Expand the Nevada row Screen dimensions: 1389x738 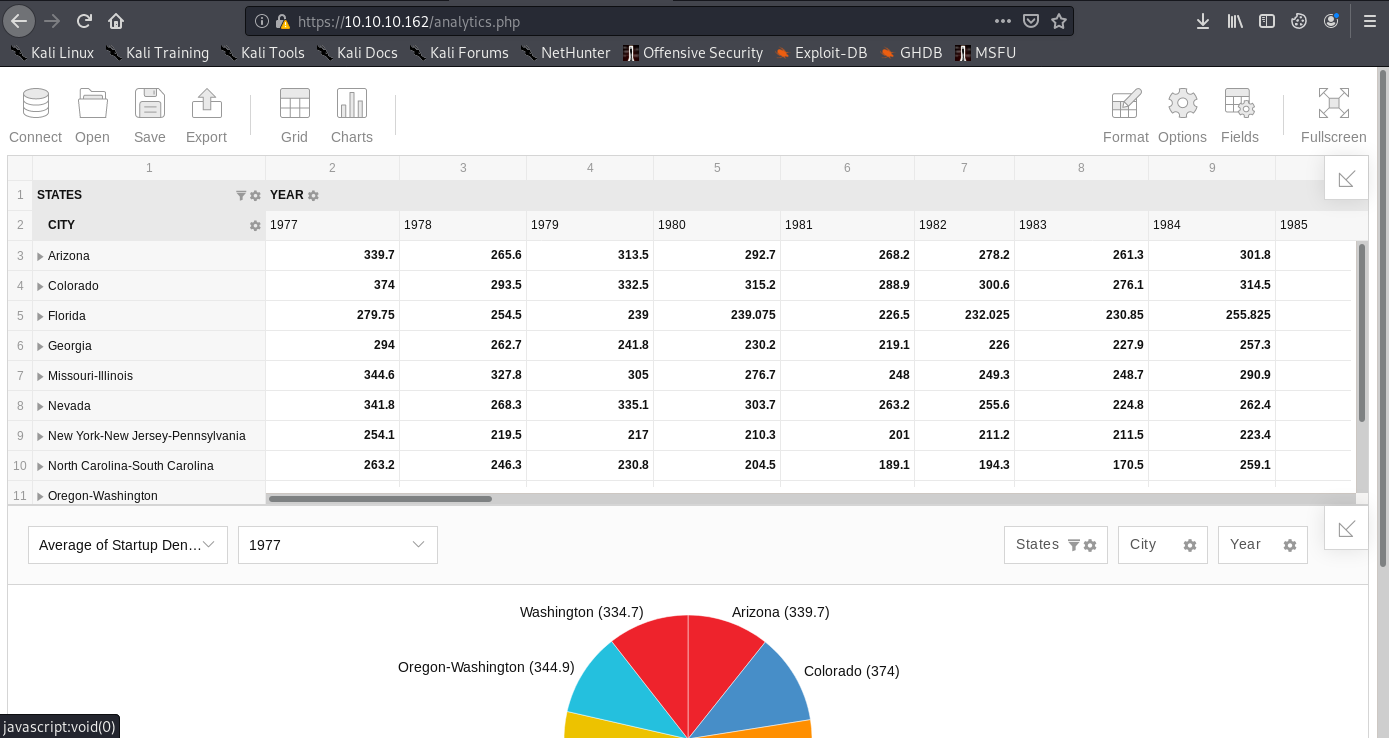point(40,407)
